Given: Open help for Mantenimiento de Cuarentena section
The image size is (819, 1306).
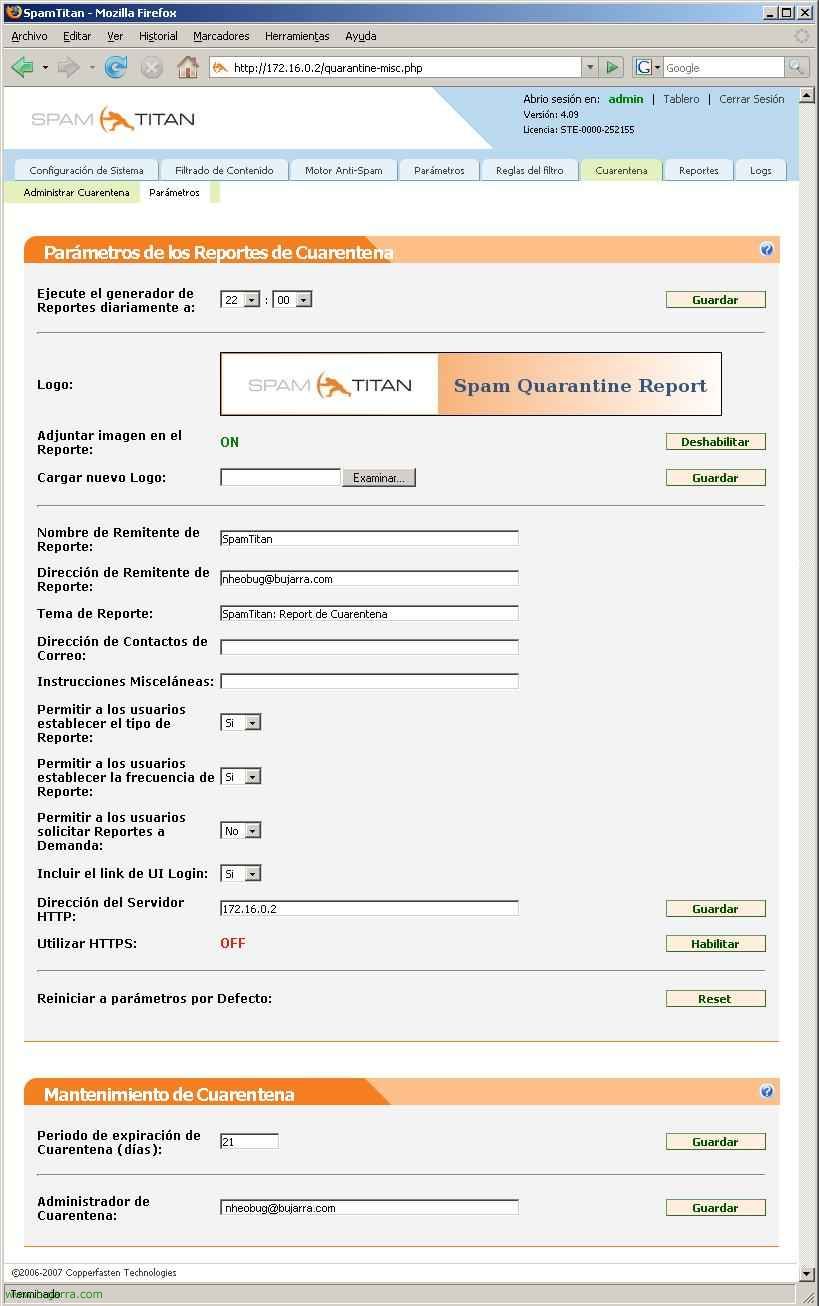Looking at the screenshot, I should pyautogui.click(x=767, y=1092).
